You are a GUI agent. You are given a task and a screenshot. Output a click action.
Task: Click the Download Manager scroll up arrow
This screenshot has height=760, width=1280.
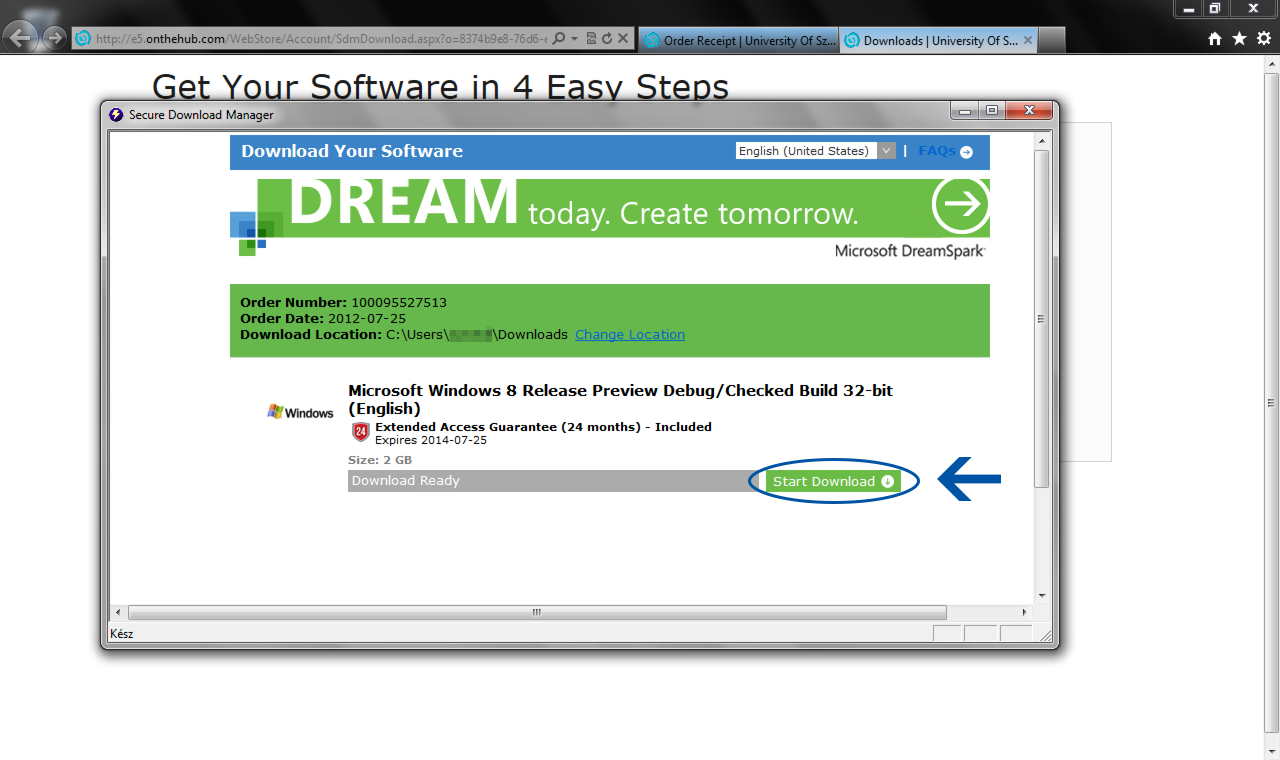1041,141
